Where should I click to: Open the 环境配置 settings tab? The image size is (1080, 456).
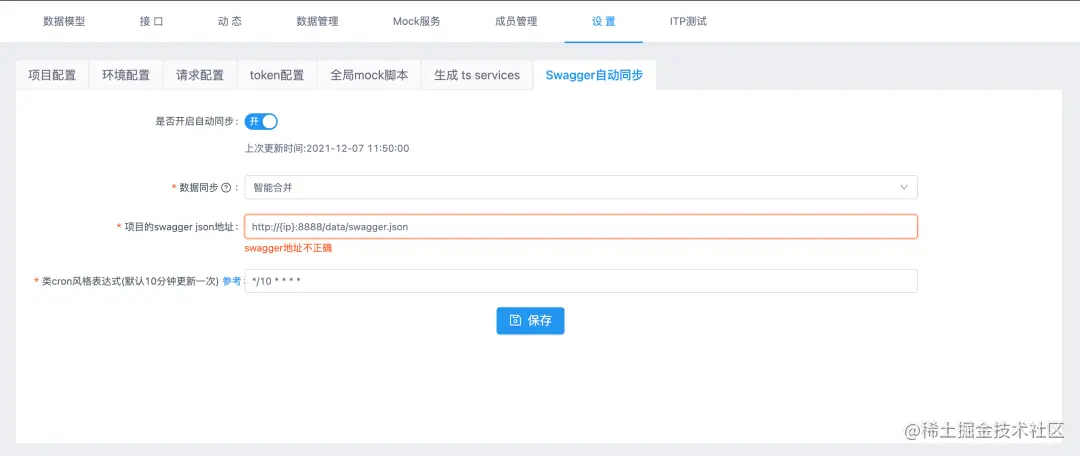pos(126,75)
